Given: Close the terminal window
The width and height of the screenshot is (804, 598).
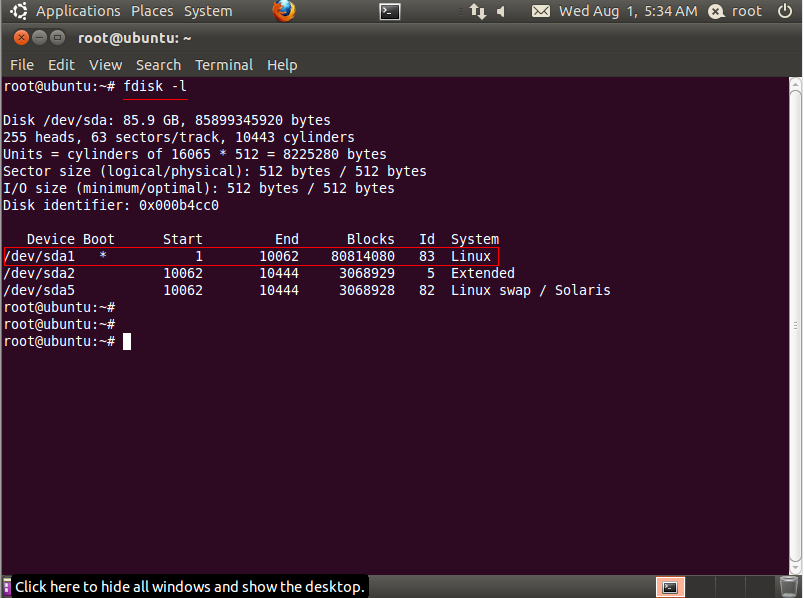Looking at the screenshot, I should pos(21,37).
